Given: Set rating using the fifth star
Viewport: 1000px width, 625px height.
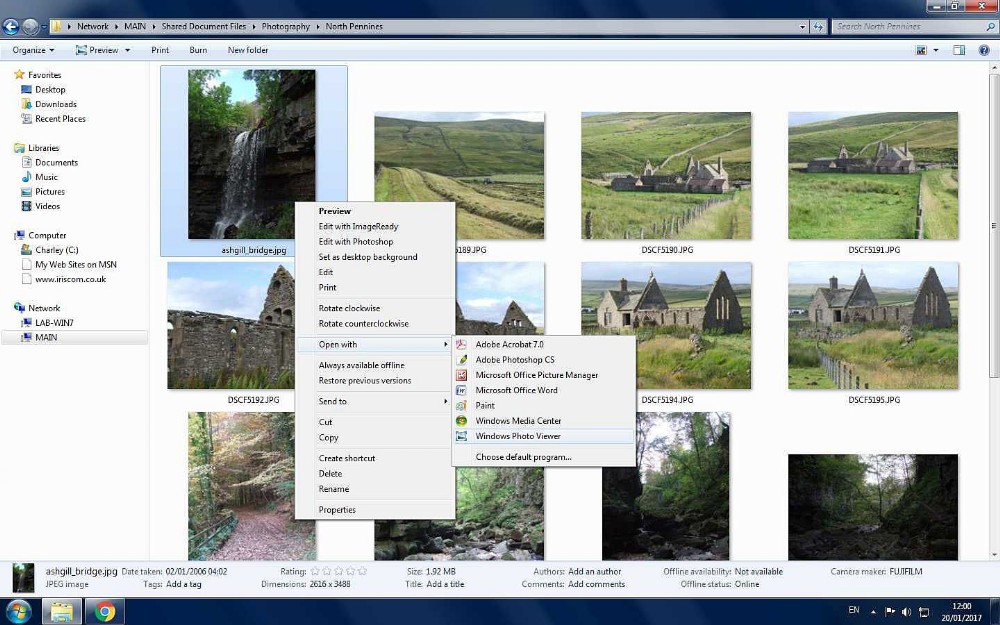Looking at the screenshot, I should [x=362, y=571].
